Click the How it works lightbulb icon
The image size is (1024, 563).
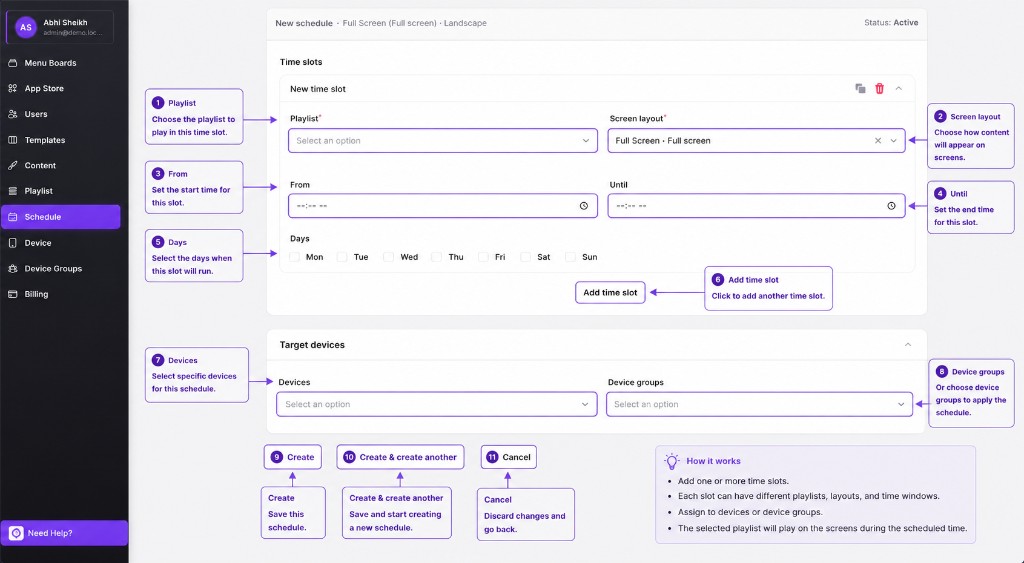tap(672, 461)
